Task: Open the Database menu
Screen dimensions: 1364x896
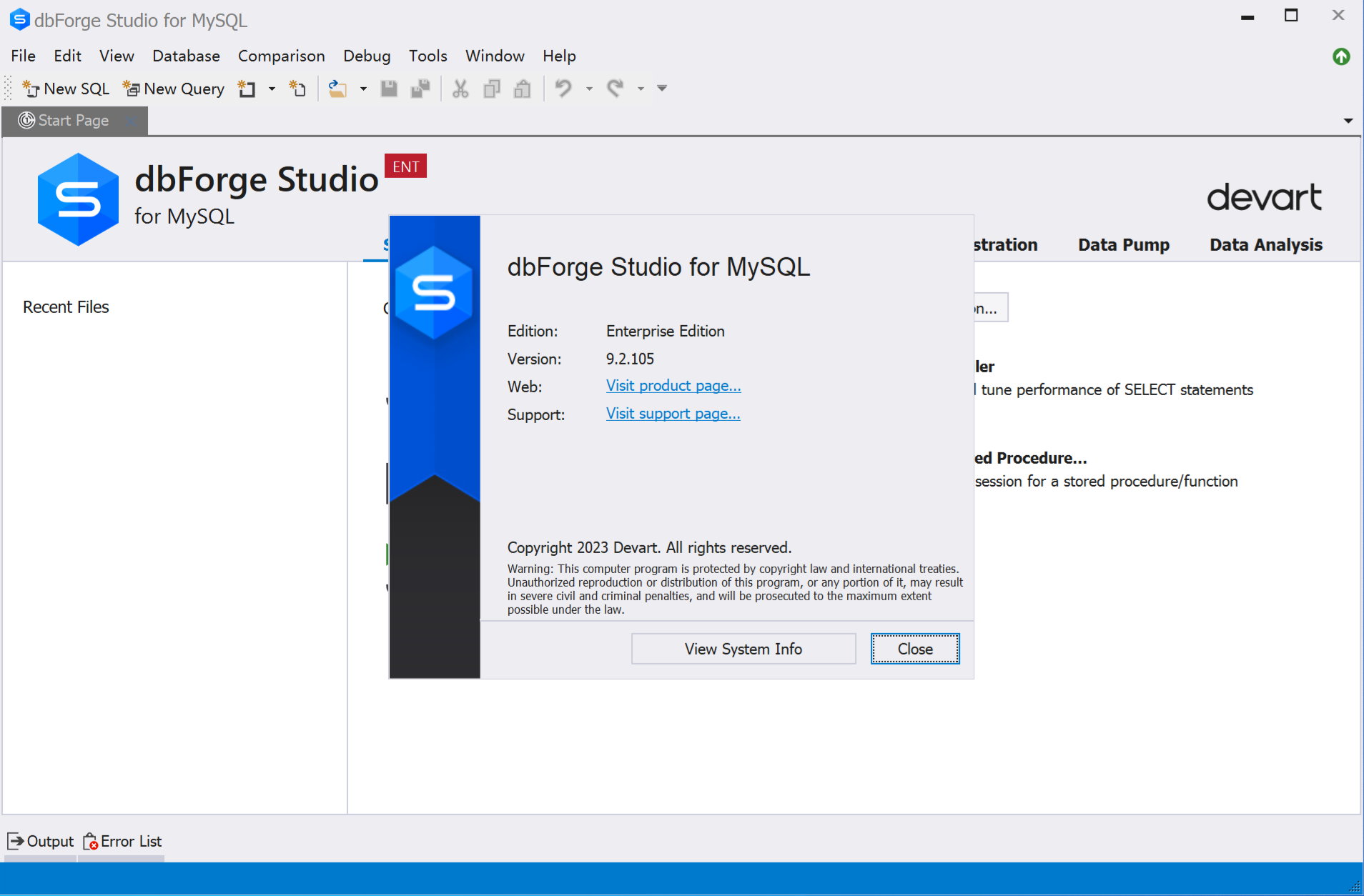Action: click(x=186, y=56)
